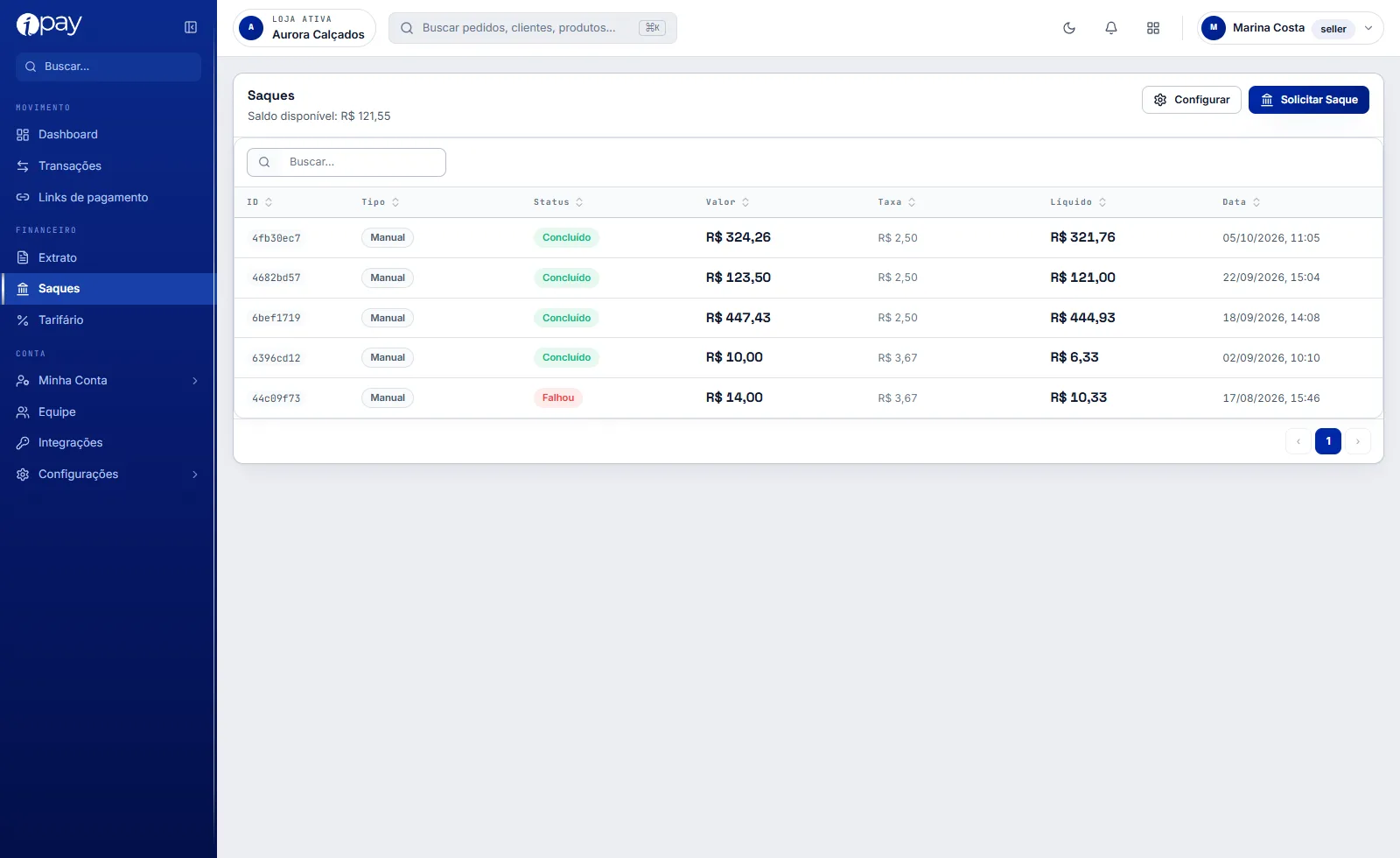Click the seller role badge

tap(1333, 29)
